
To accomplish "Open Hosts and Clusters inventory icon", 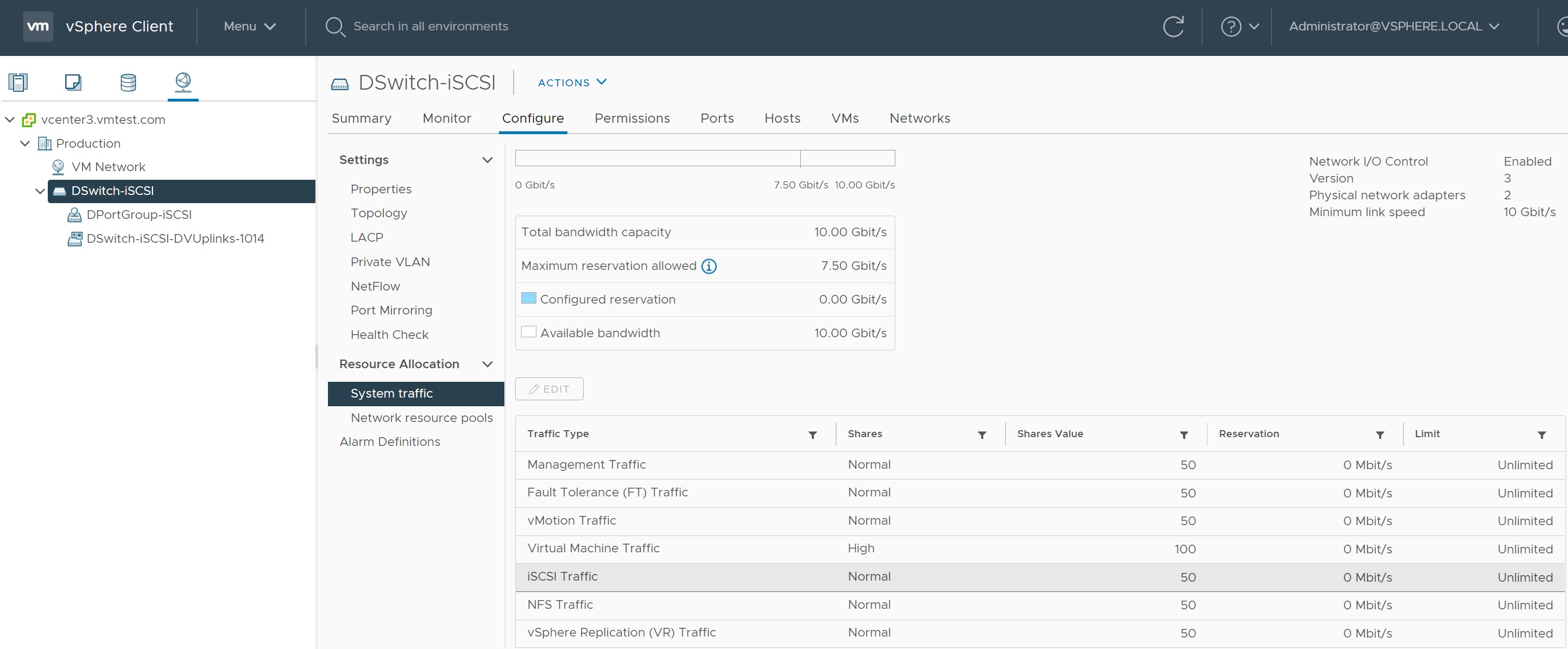I will point(18,82).
